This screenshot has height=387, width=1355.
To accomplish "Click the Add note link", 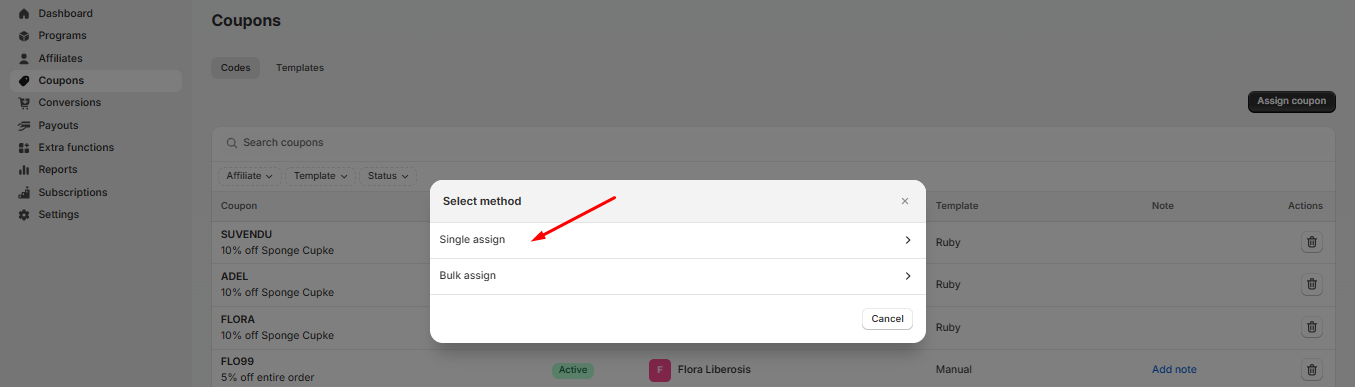I will click(x=1174, y=369).
